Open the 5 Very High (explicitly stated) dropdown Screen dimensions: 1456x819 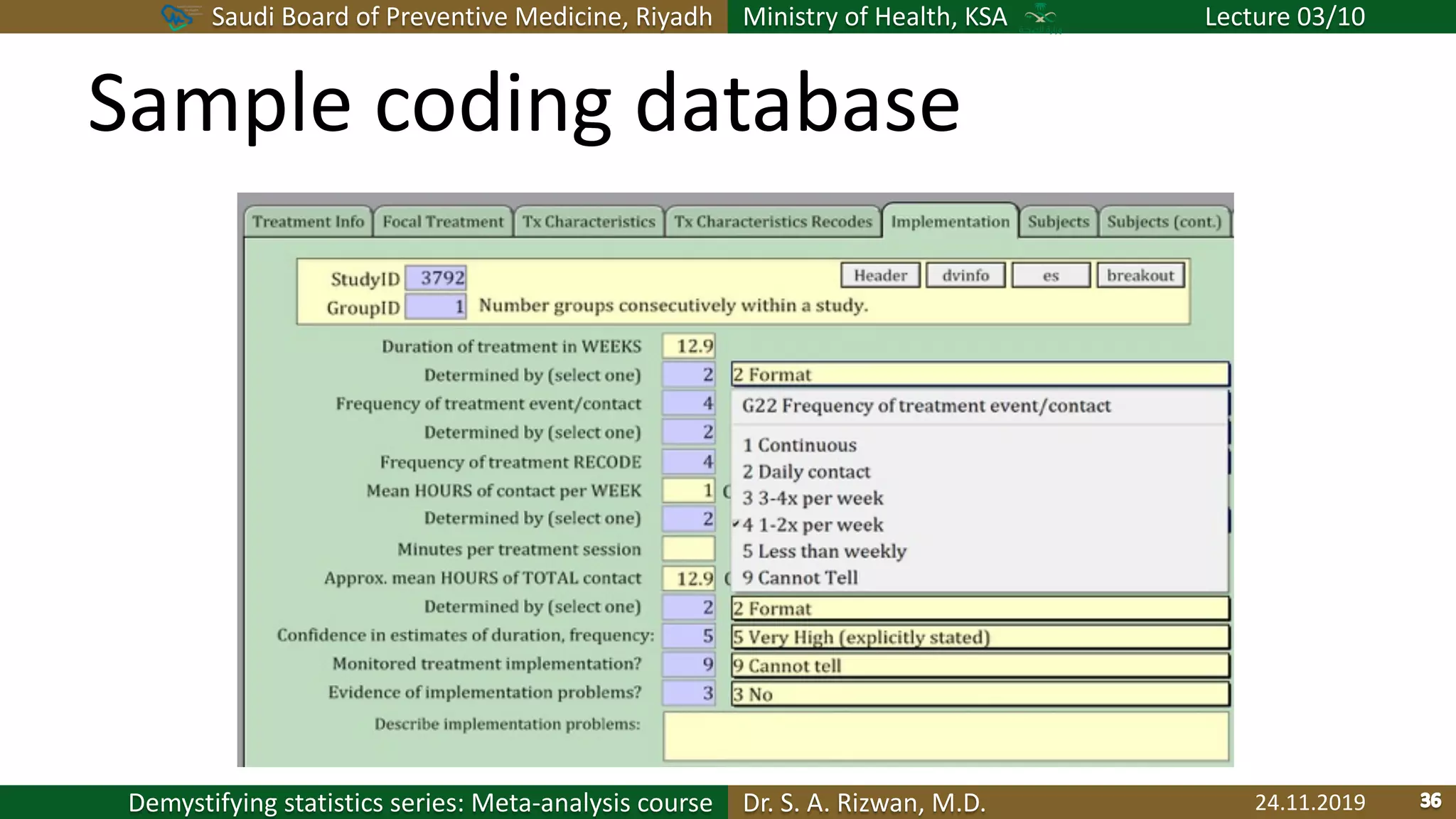980,637
